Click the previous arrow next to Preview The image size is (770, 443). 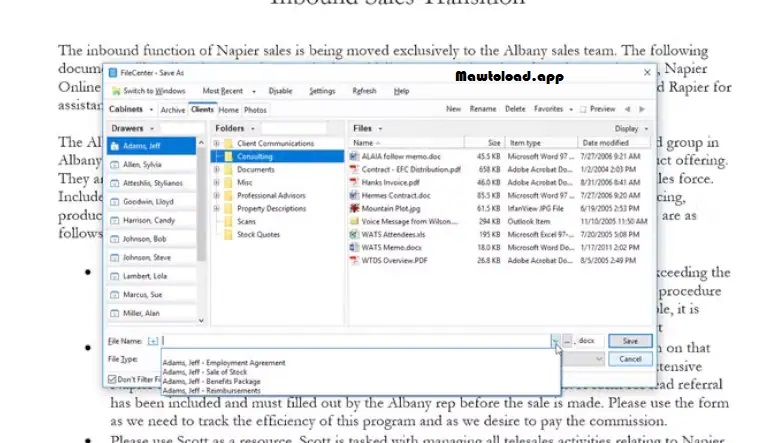[627, 109]
